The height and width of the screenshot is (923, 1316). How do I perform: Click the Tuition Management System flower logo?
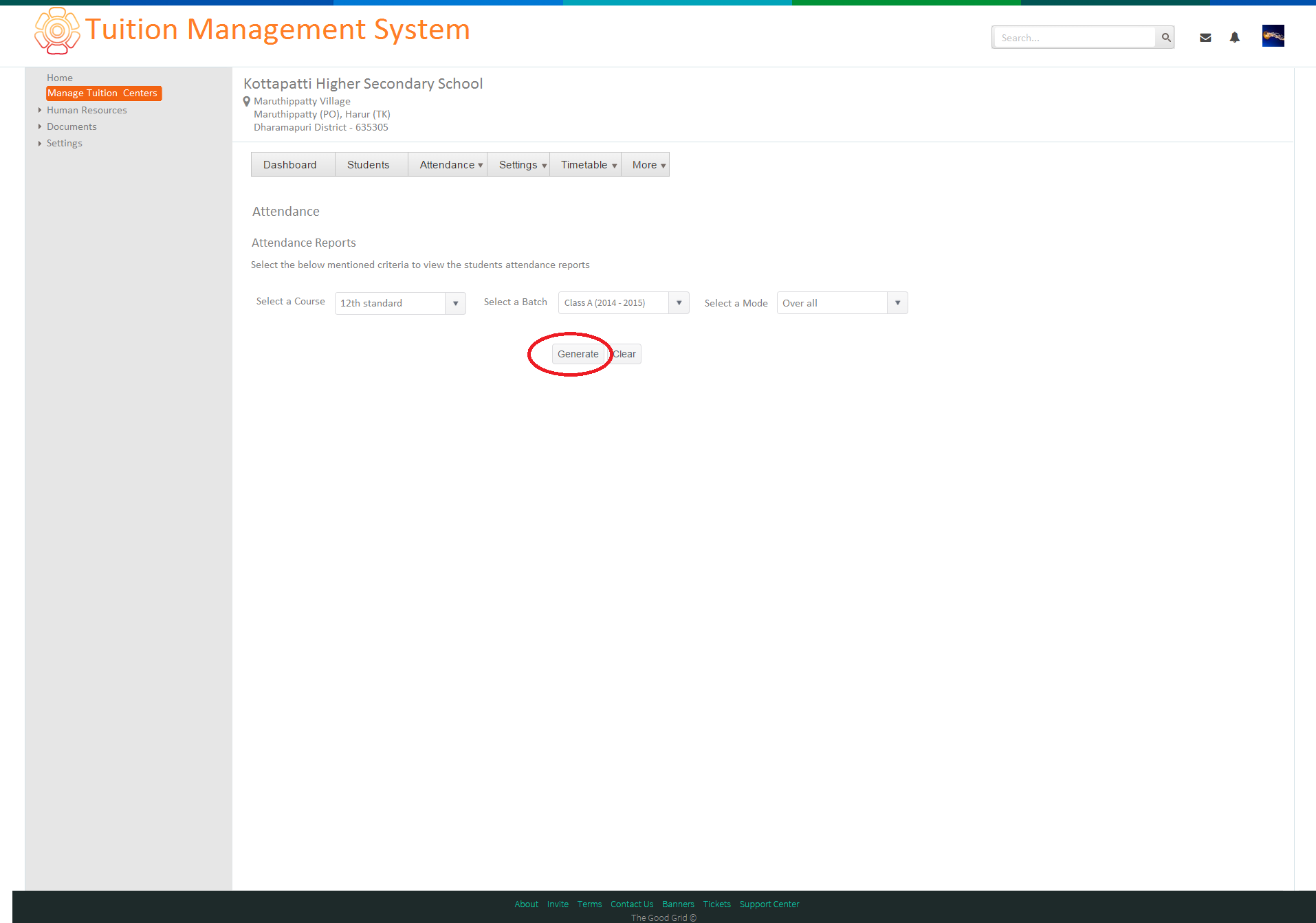click(57, 31)
